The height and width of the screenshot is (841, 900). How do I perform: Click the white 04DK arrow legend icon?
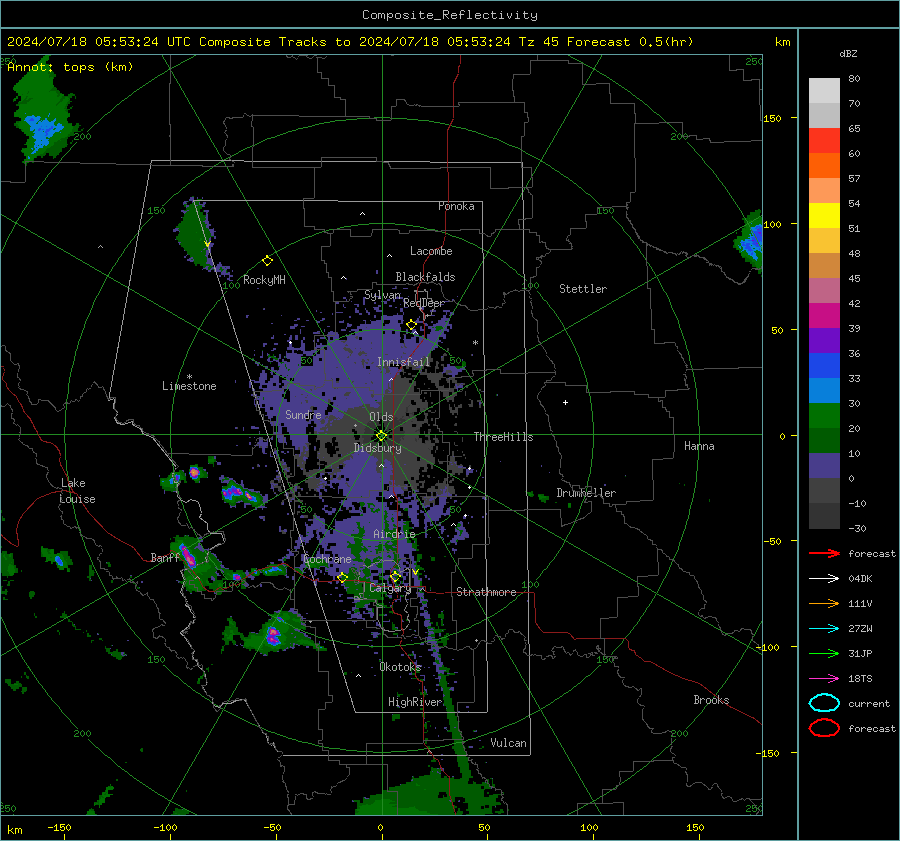(824, 578)
